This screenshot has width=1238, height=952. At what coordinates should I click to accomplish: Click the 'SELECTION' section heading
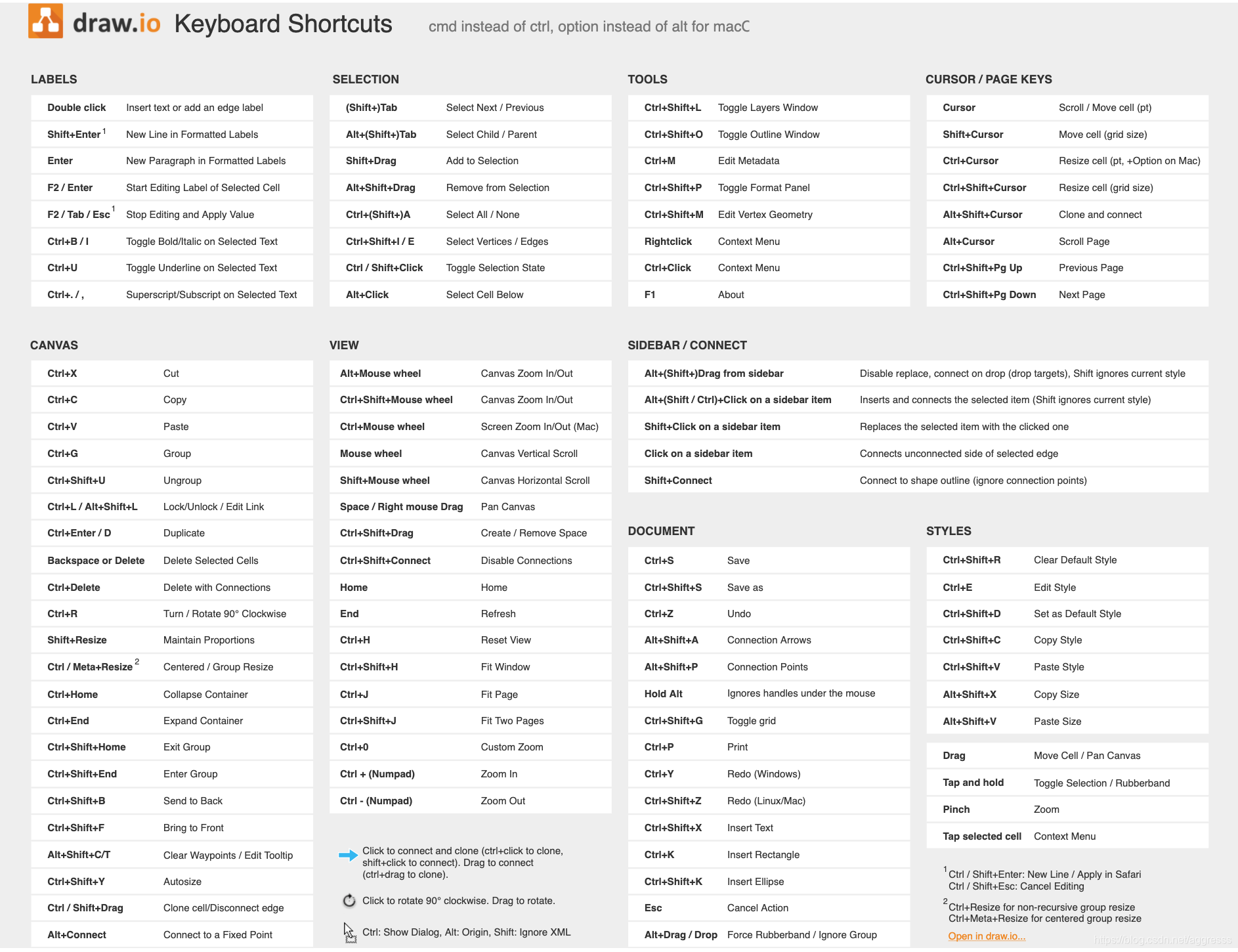tap(366, 79)
